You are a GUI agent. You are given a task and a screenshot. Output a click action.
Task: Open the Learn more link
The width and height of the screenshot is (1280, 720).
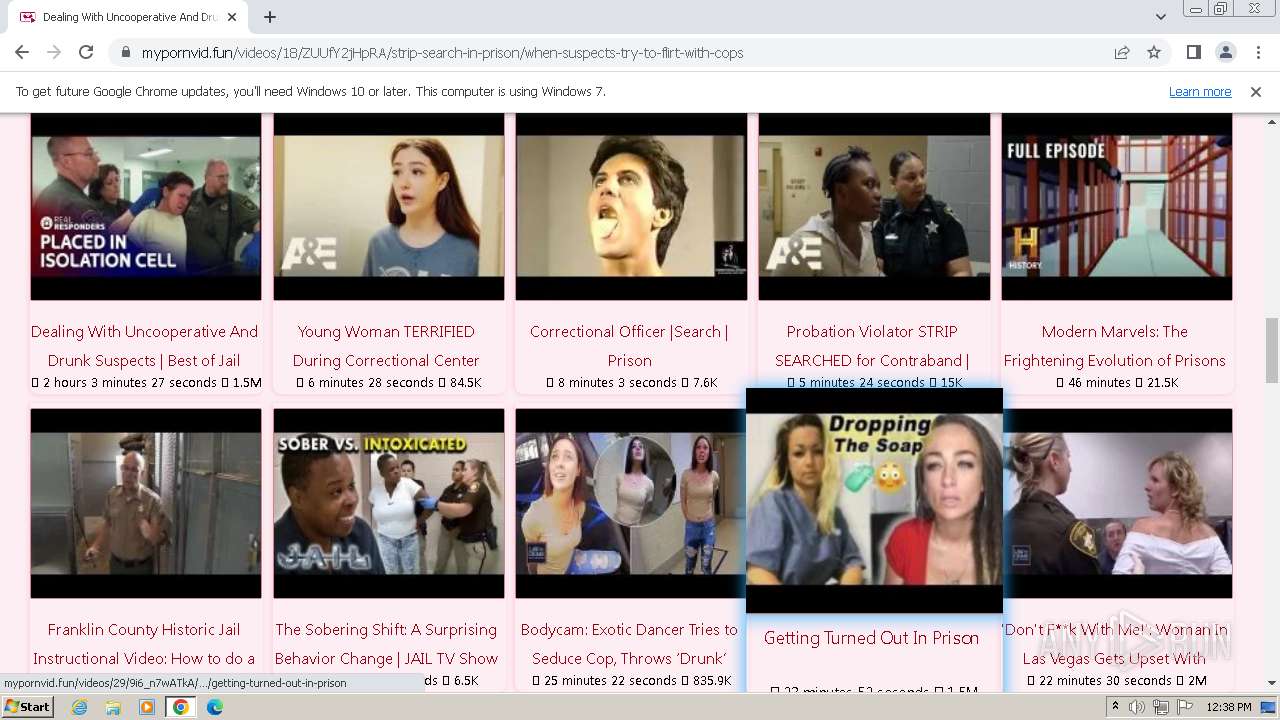click(x=1200, y=91)
